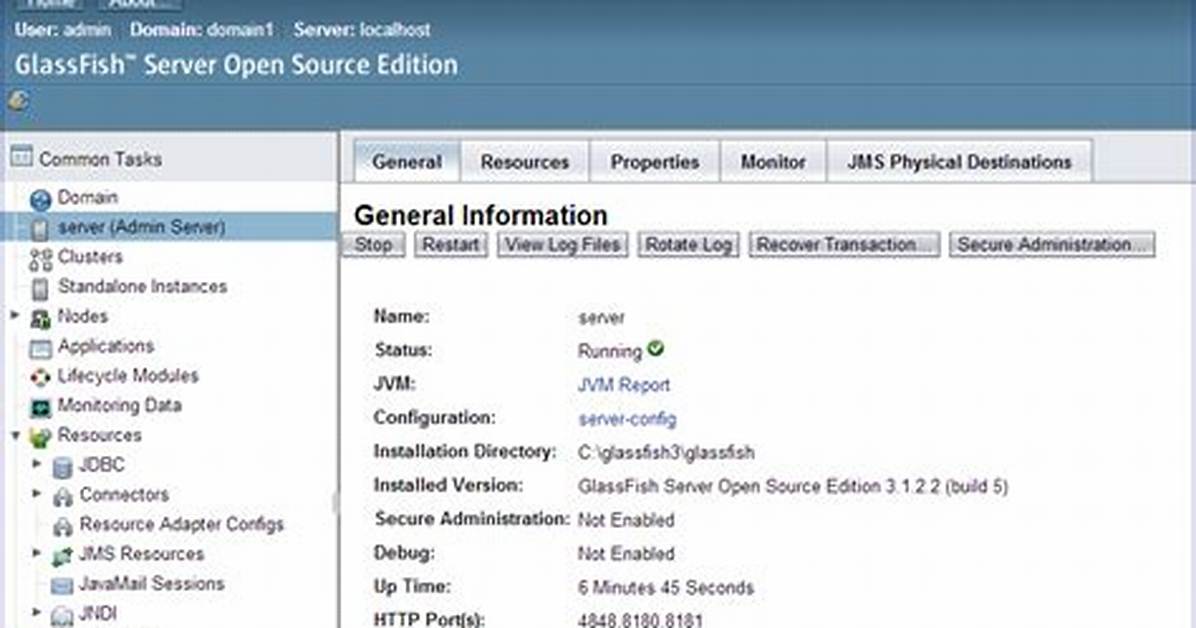1196x628 pixels.
Task: Click the 'Server: localhost' header text
Action: tap(362, 30)
